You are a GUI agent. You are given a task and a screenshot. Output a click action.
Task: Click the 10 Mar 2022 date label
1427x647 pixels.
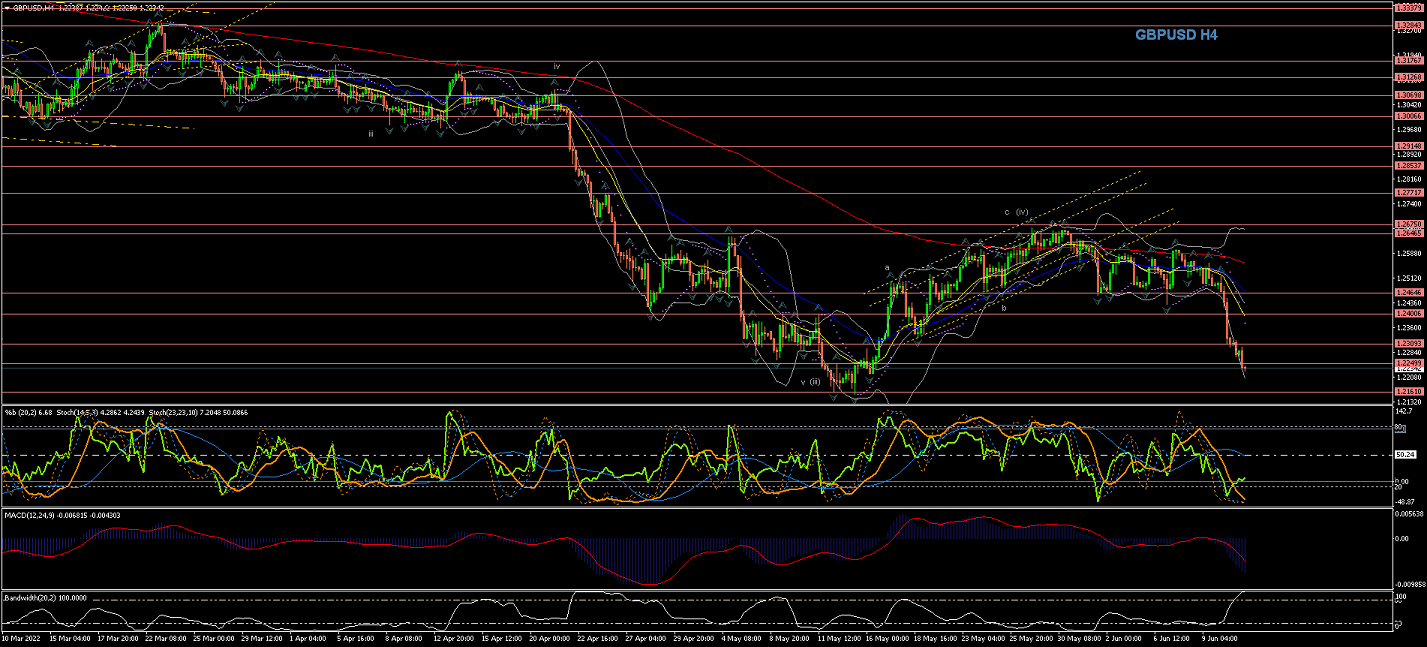click(20, 636)
